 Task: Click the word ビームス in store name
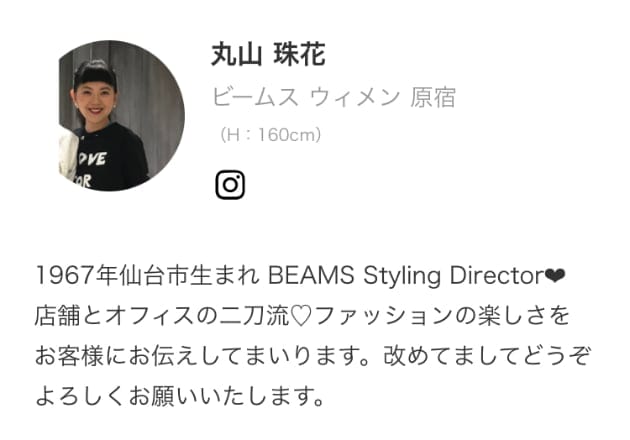tap(255, 97)
